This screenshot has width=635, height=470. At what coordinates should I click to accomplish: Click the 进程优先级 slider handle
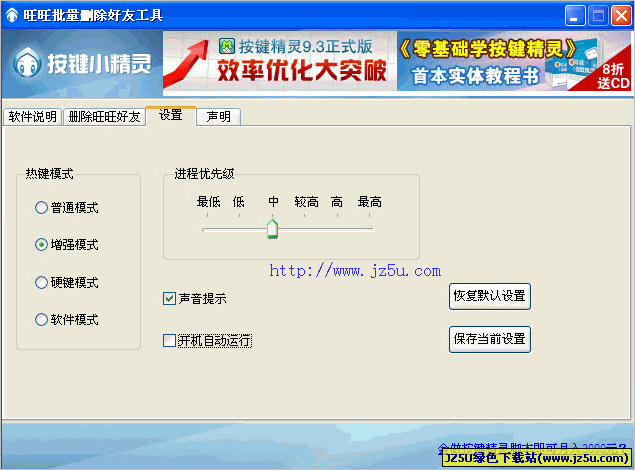(272, 230)
